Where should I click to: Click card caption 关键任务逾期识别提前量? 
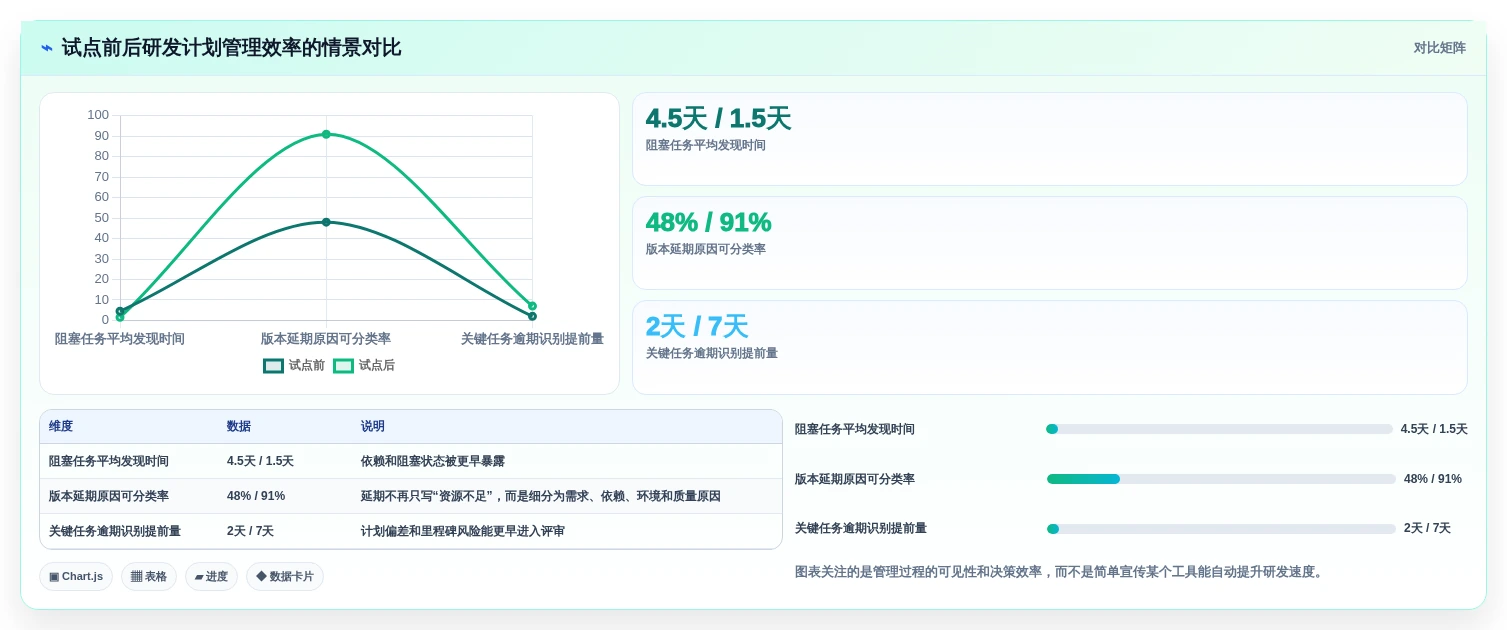pos(712,353)
